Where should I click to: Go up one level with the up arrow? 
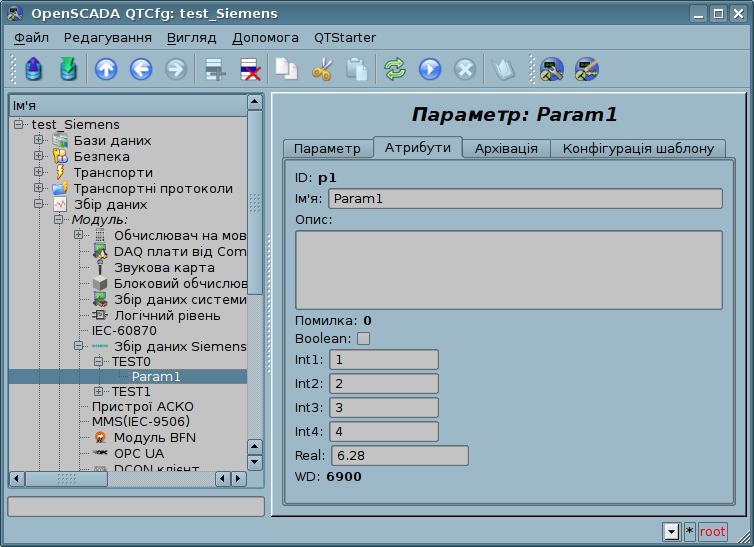coord(106,69)
